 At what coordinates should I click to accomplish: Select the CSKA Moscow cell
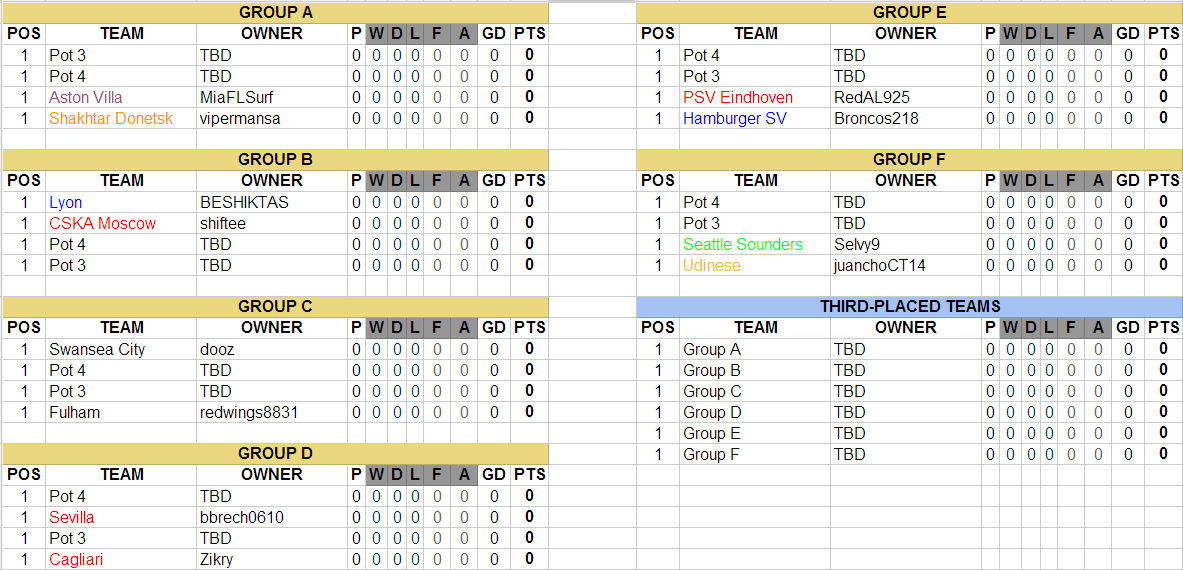tap(102, 223)
